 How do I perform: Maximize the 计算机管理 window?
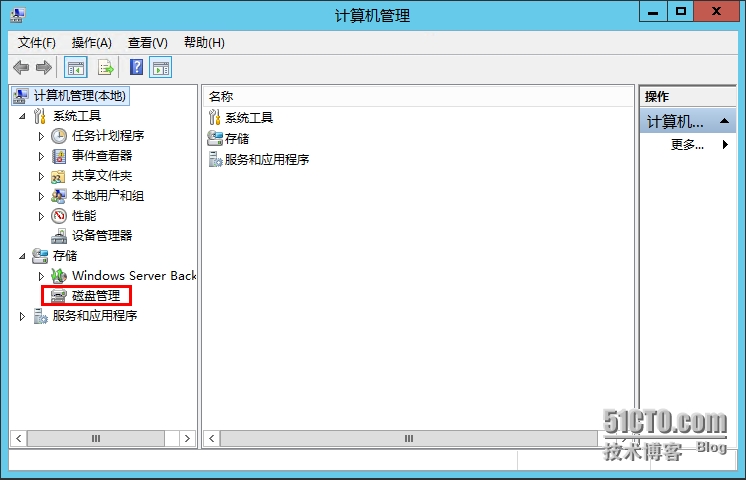coord(681,12)
